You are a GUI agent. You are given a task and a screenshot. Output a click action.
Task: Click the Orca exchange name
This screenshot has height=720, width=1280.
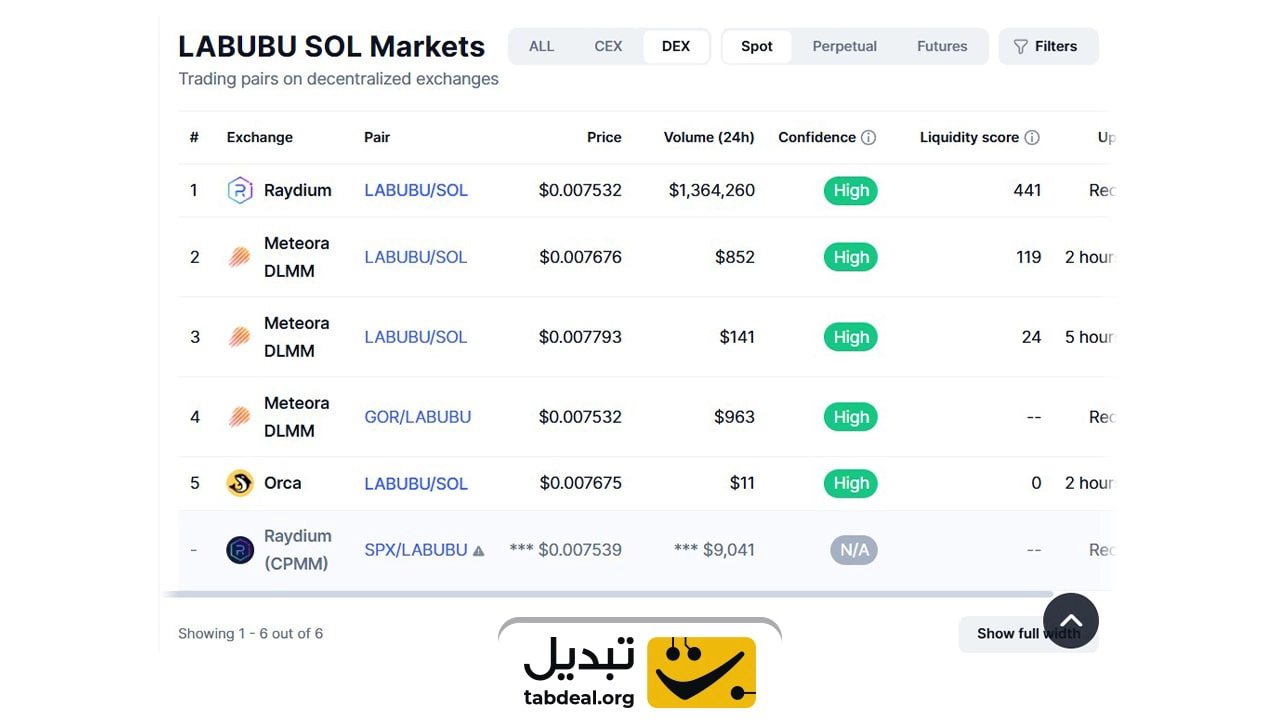283,483
